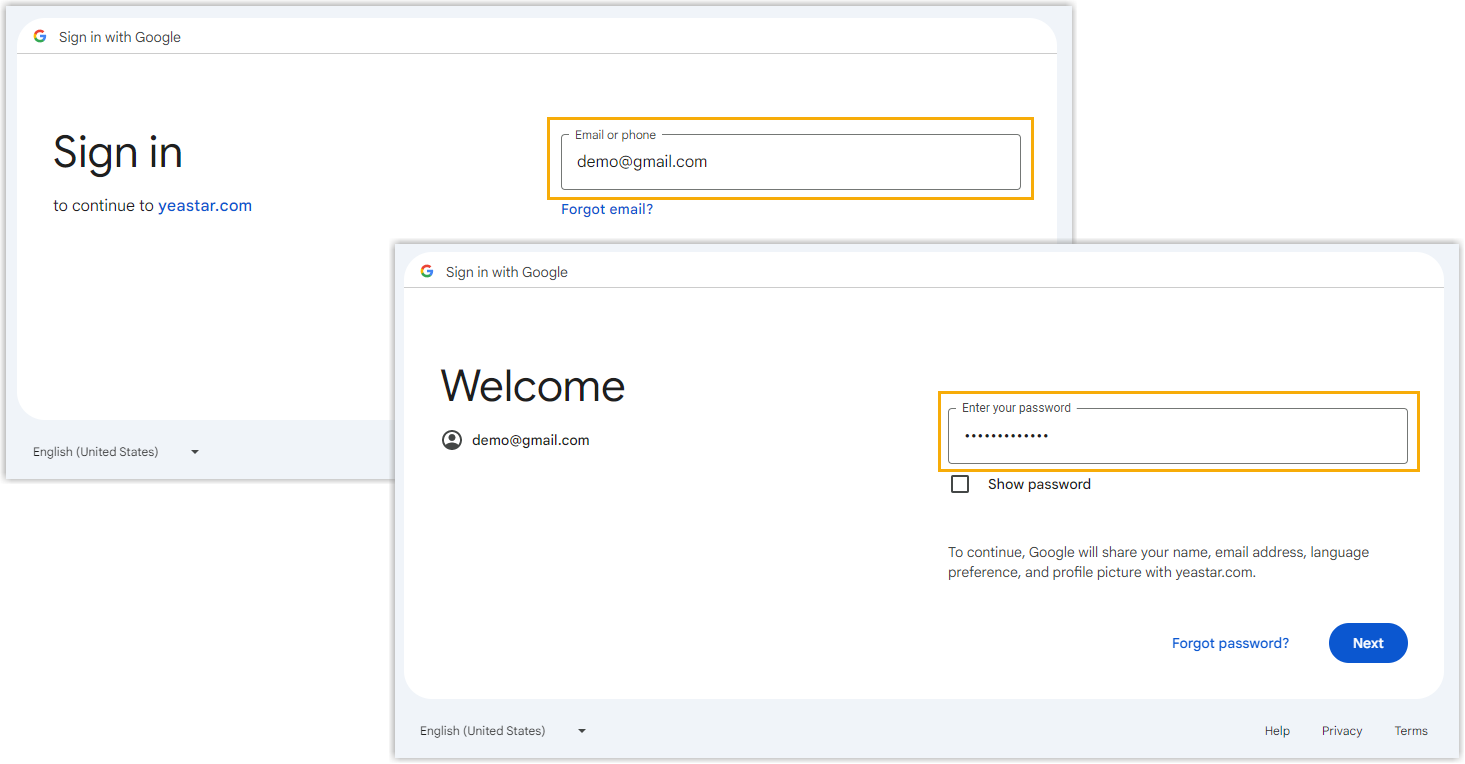Open the Privacy footer link
Screen dimensions: 1465x764
point(1342,731)
